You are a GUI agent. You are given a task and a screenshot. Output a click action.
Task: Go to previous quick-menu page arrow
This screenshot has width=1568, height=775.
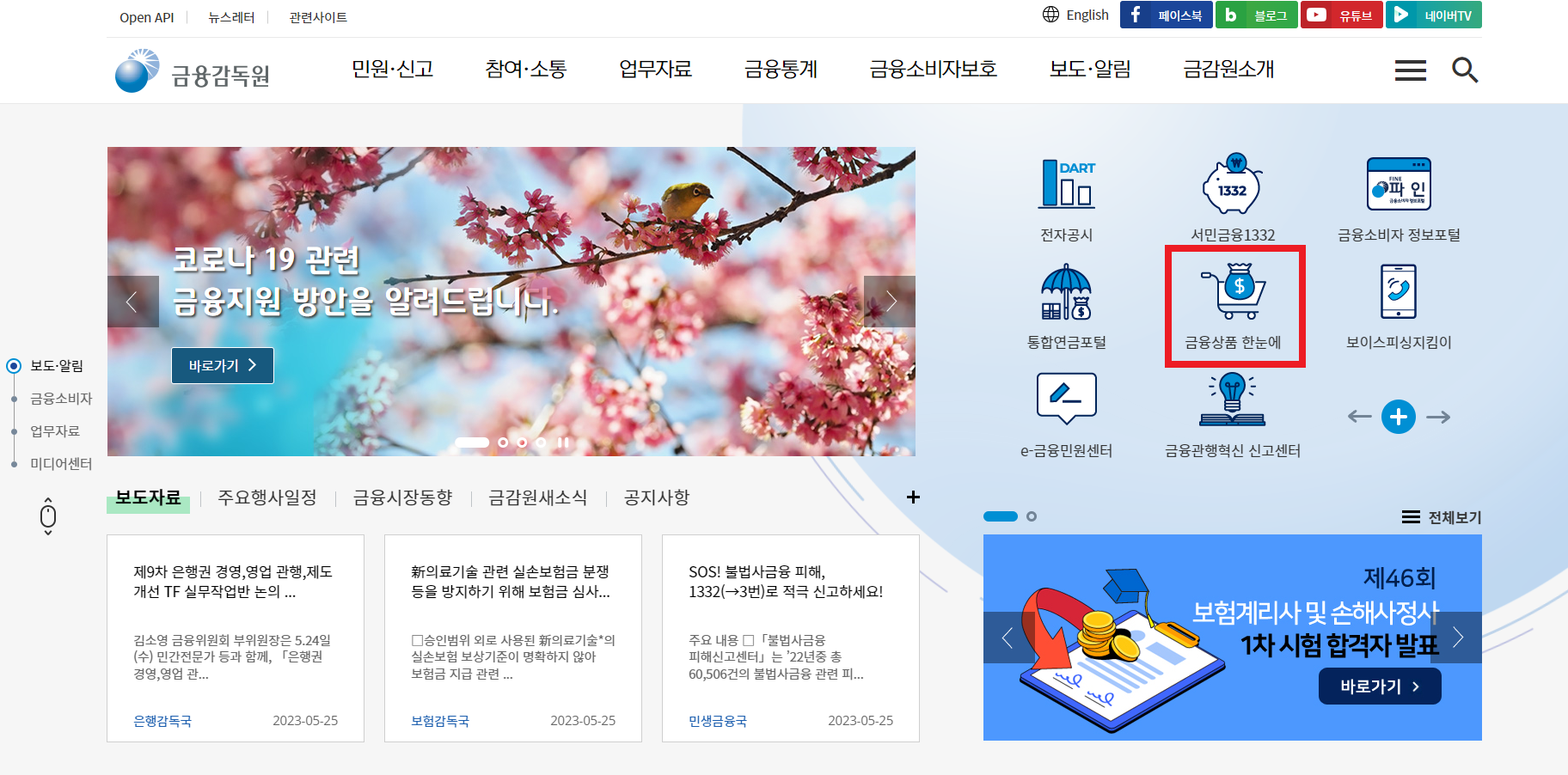pyautogui.click(x=1359, y=417)
